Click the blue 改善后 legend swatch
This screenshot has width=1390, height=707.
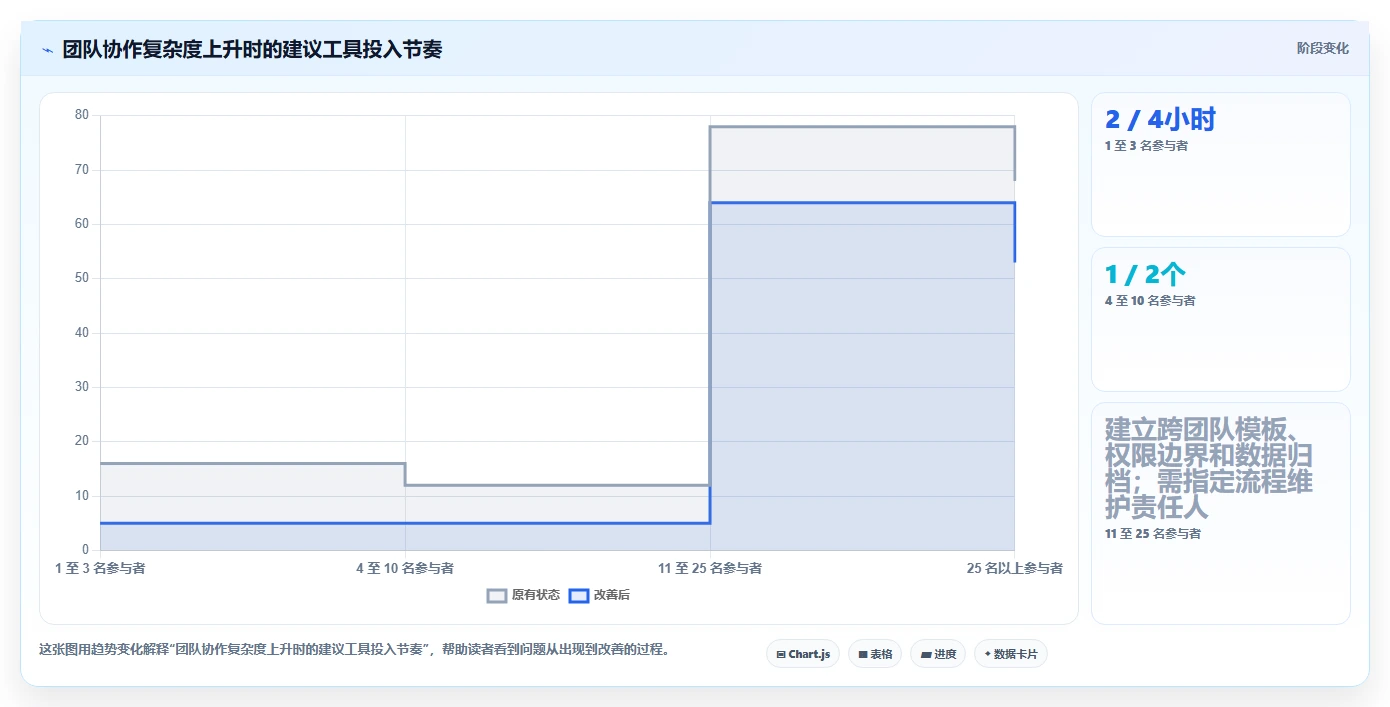578,595
